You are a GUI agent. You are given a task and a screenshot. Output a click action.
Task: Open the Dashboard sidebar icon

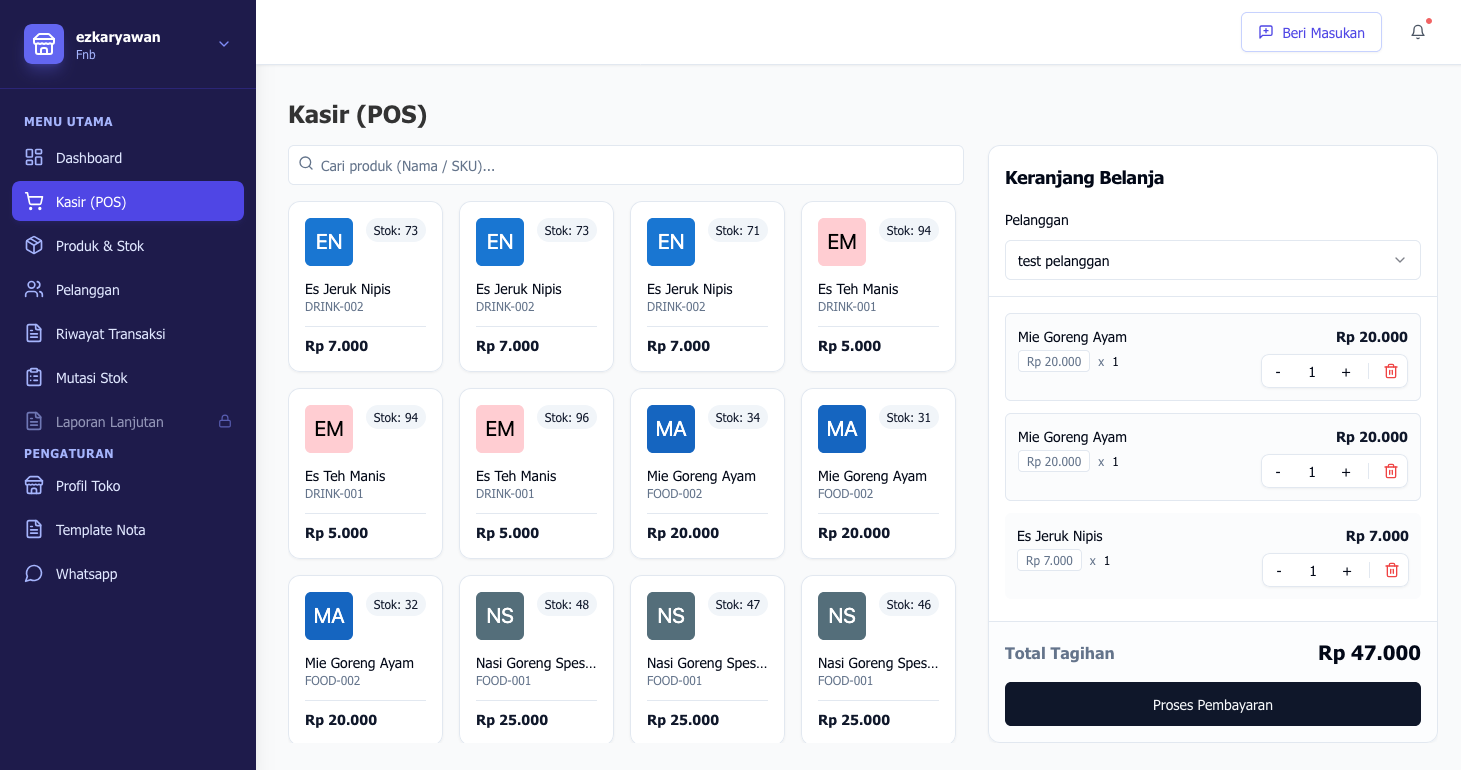pos(33,157)
